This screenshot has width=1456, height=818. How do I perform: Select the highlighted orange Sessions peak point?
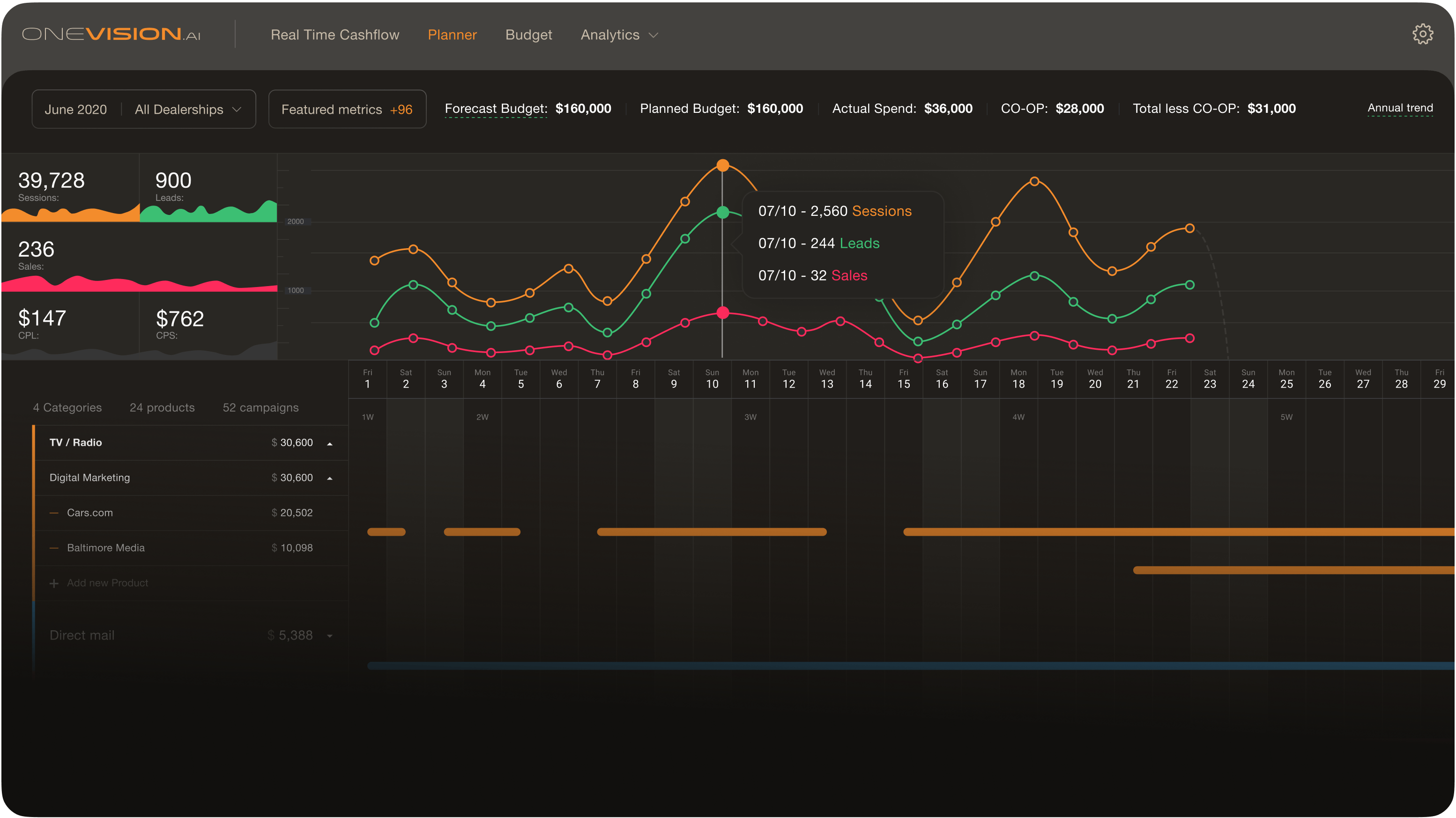(x=722, y=166)
